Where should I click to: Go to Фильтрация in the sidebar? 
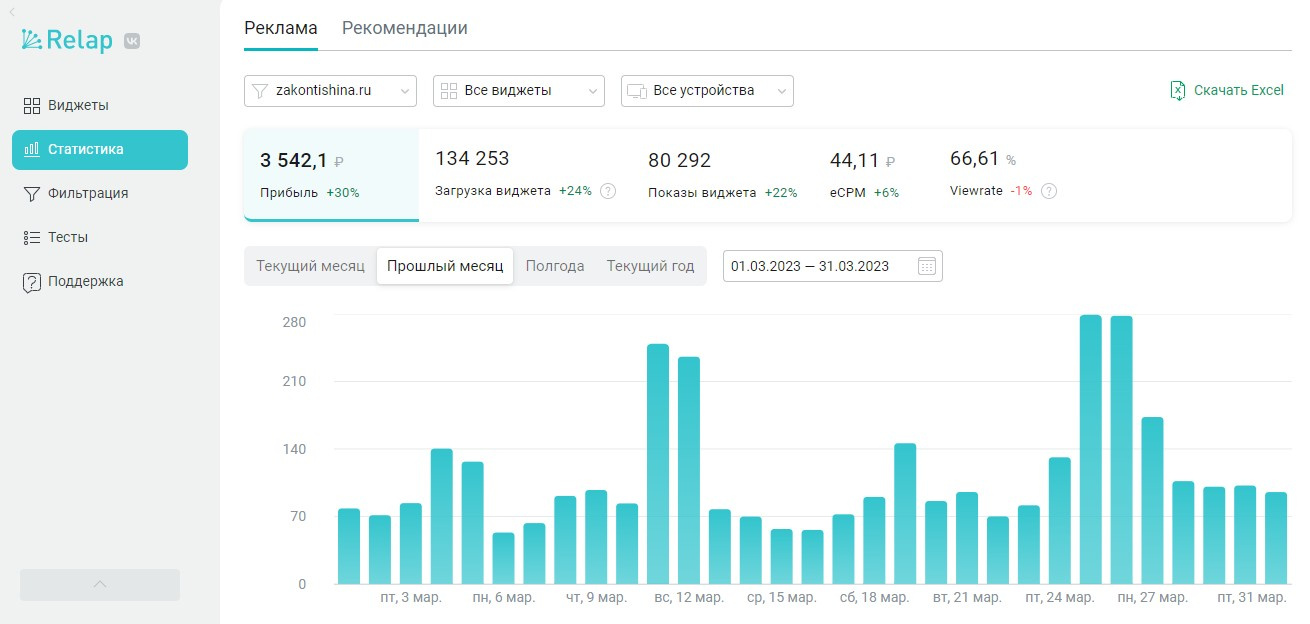[100, 193]
